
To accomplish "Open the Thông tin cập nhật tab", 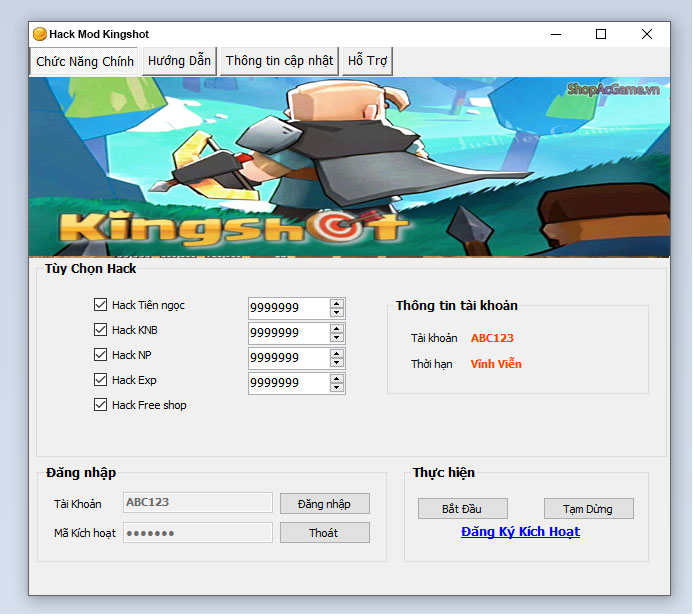I will 279,61.
